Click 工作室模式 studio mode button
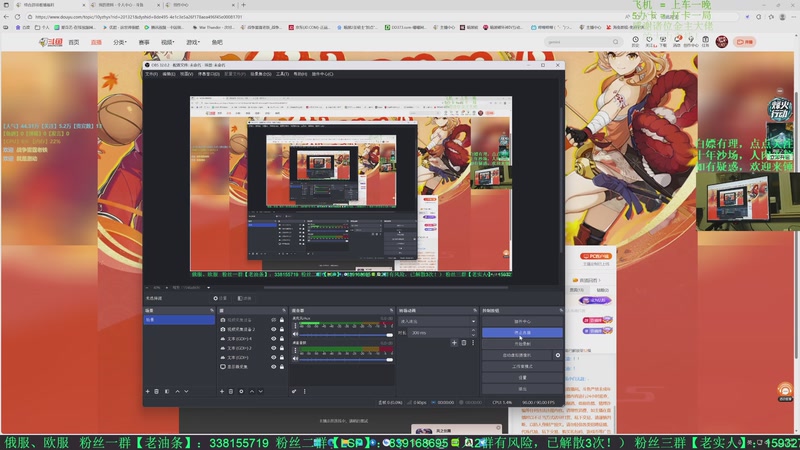The image size is (800, 450). pos(522,366)
